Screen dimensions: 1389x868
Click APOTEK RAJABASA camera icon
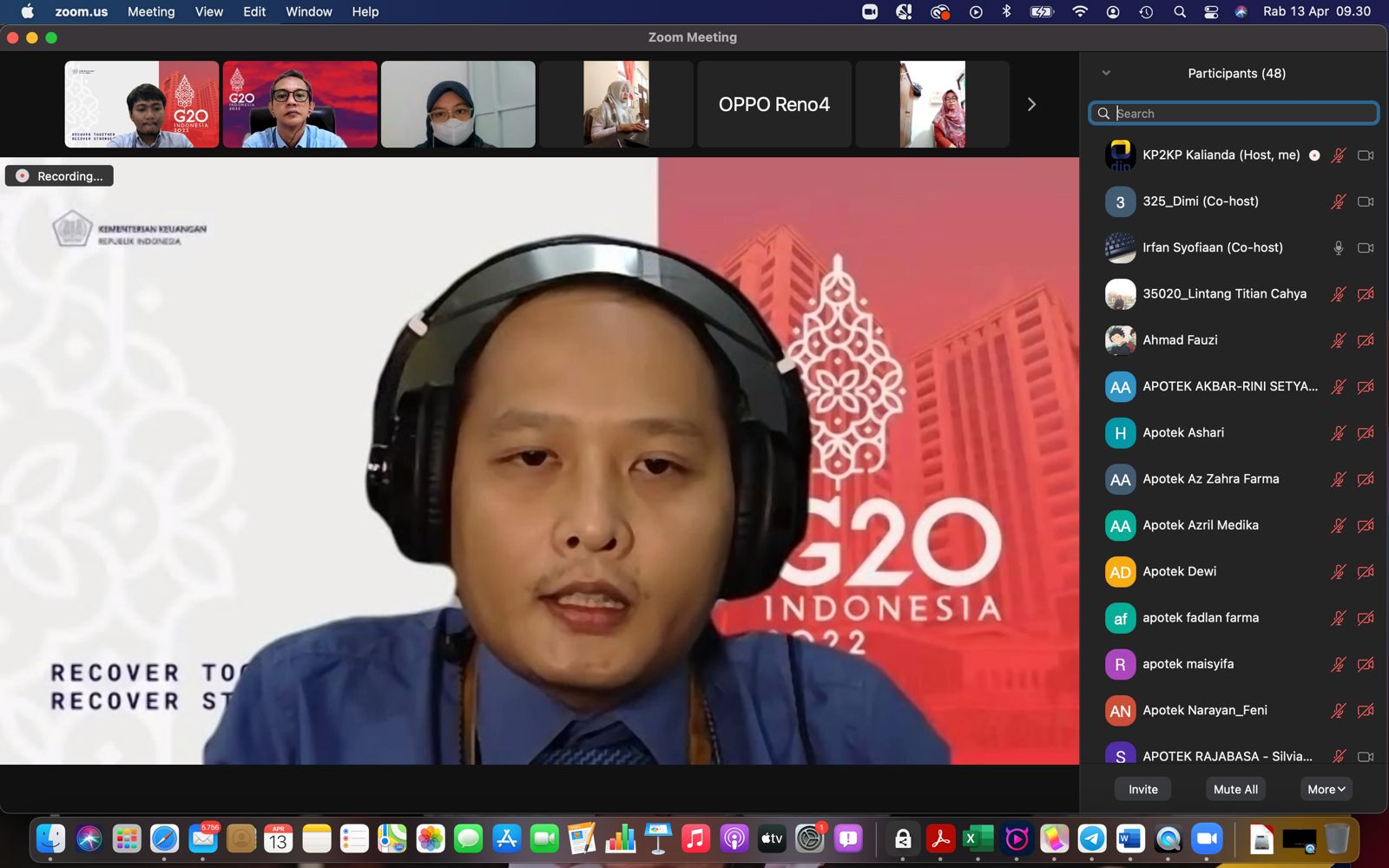[1366, 756]
